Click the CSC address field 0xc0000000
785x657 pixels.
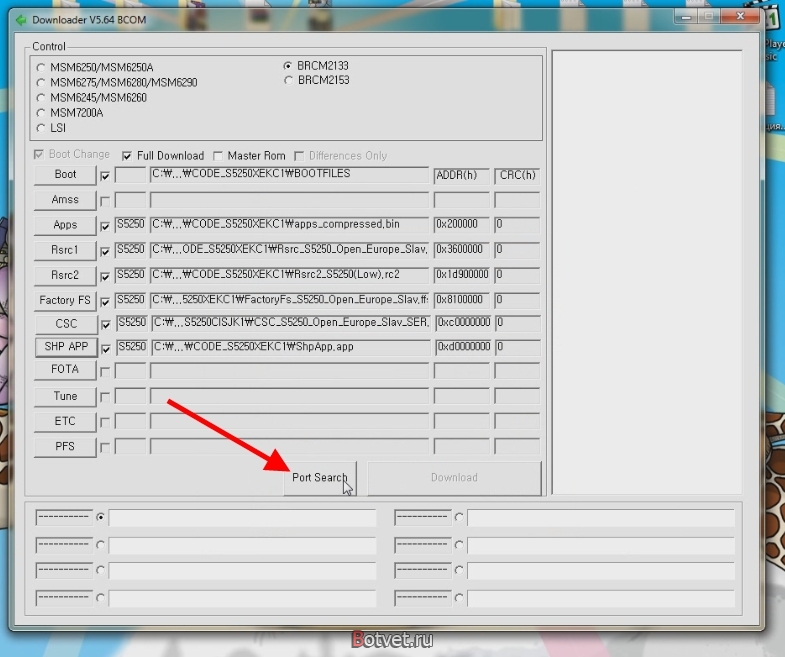[463, 323]
